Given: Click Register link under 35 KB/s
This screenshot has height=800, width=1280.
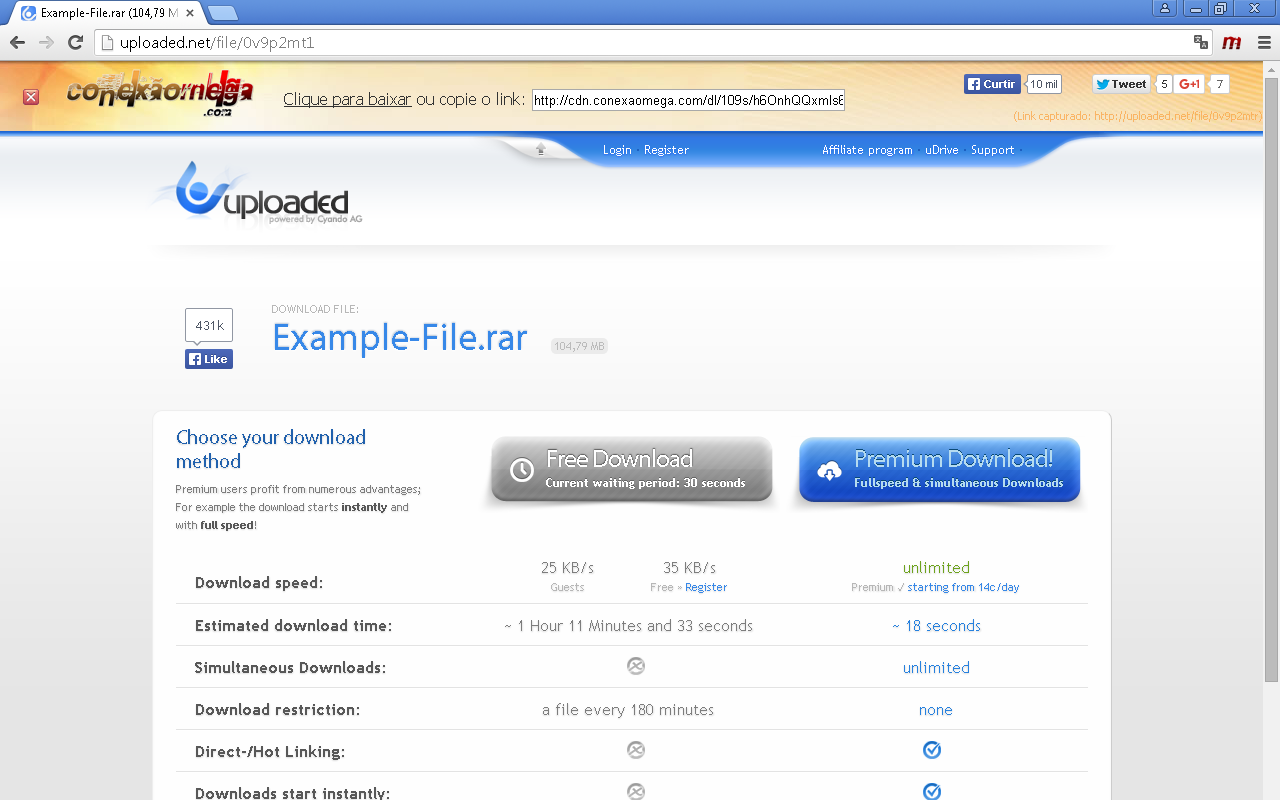Looking at the screenshot, I should coord(706,587).
